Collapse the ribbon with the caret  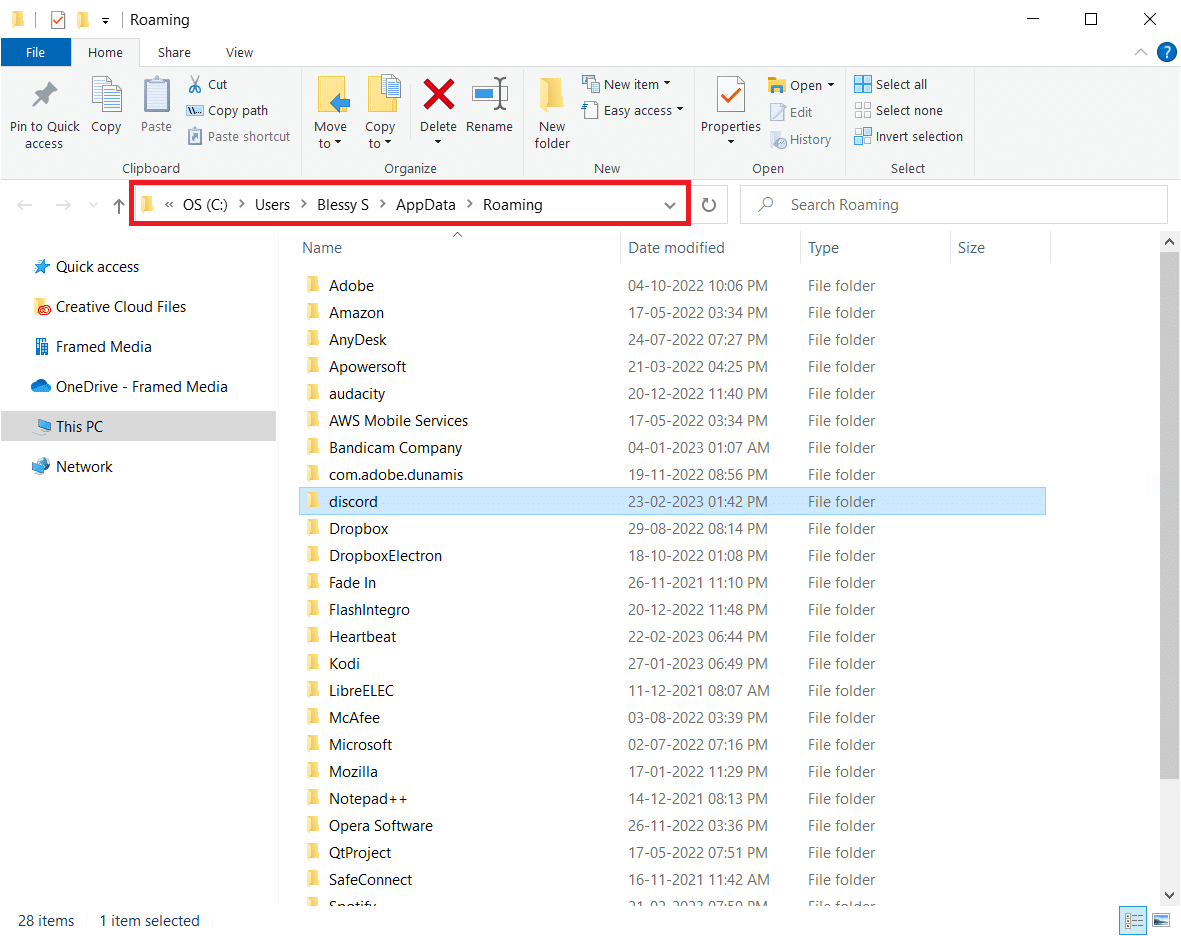pos(1140,52)
